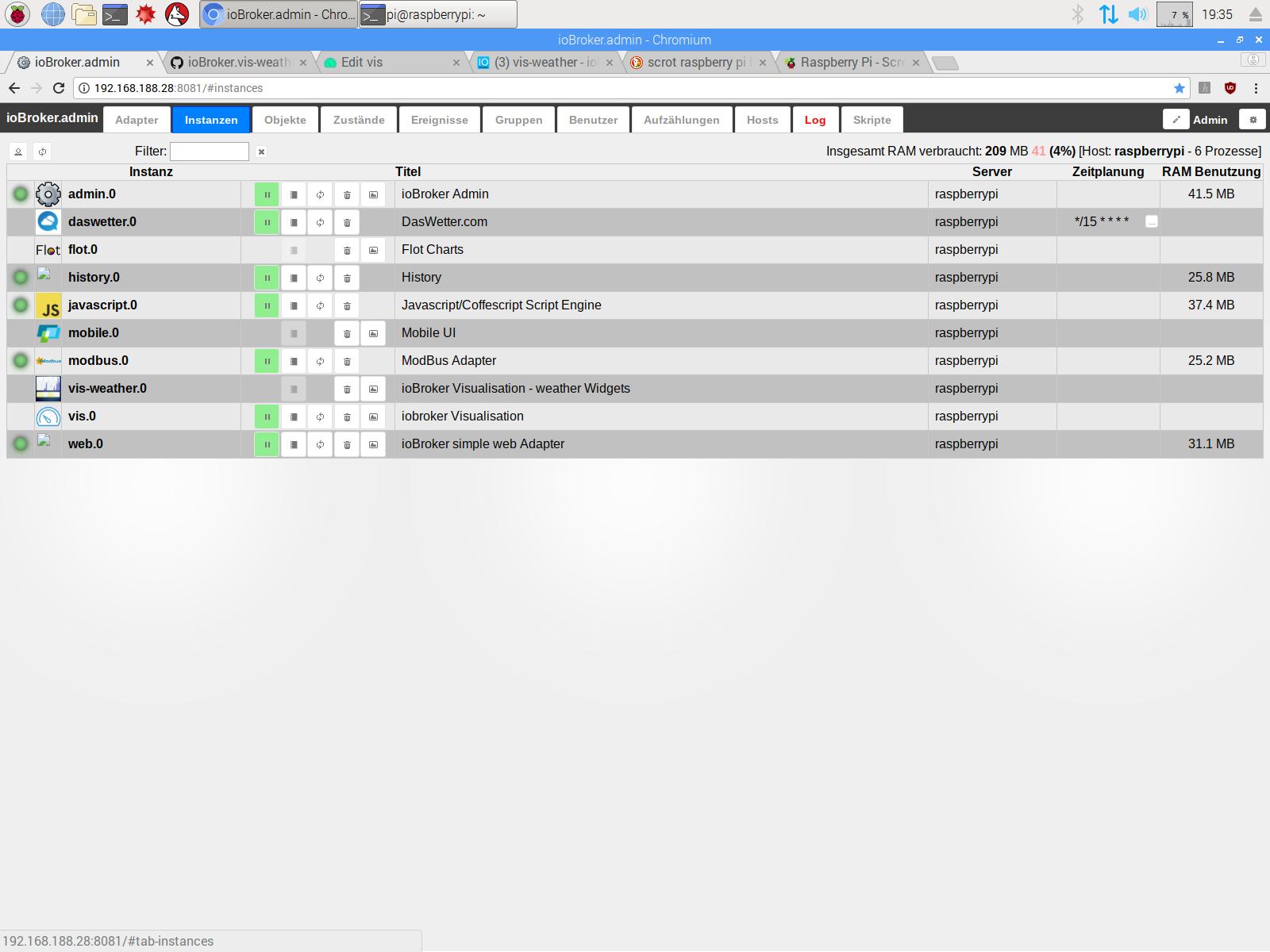Go back in the browser
Screen dimensions: 1270x952
14,88
